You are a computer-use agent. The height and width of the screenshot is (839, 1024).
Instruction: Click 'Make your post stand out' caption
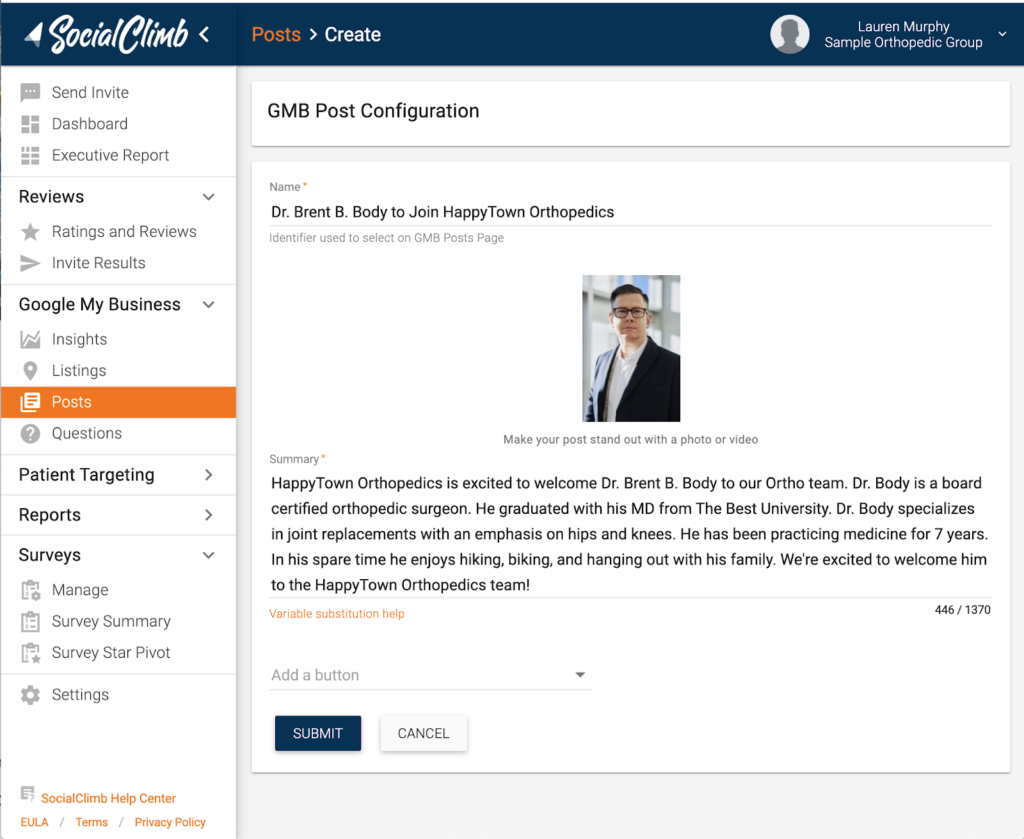[630, 439]
